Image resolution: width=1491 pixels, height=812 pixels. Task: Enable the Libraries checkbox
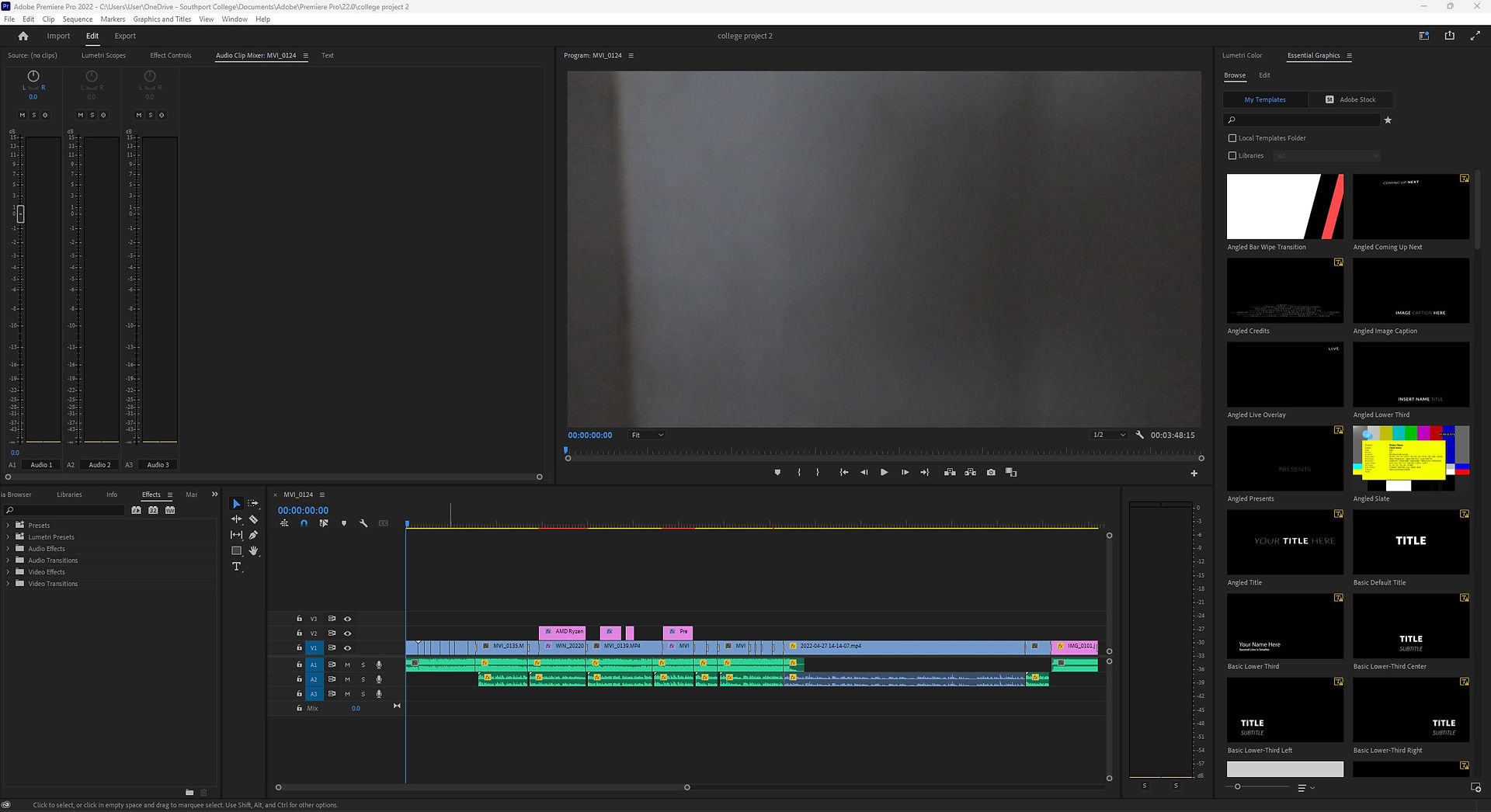(x=1232, y=155)
